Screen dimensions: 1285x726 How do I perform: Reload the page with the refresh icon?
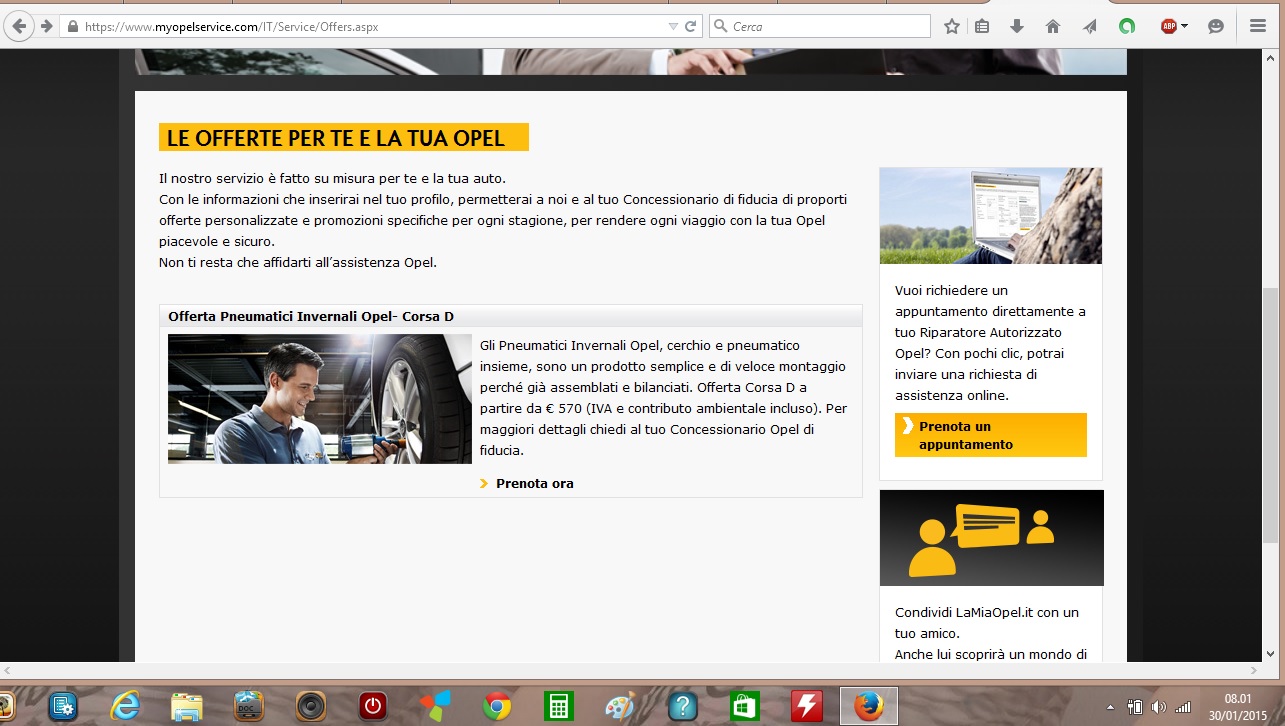click(690, 27)
